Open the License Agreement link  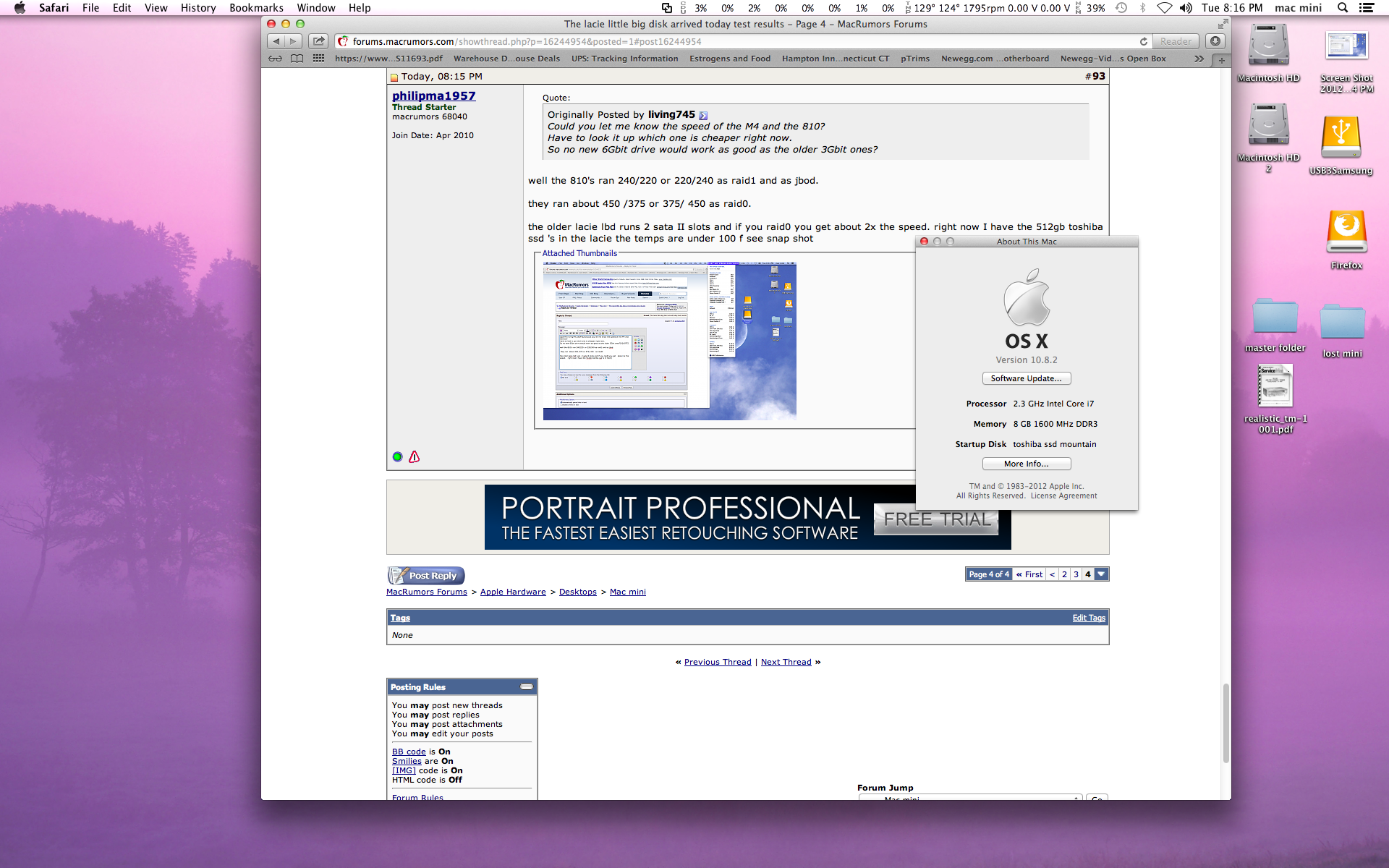click(1063, 496)
